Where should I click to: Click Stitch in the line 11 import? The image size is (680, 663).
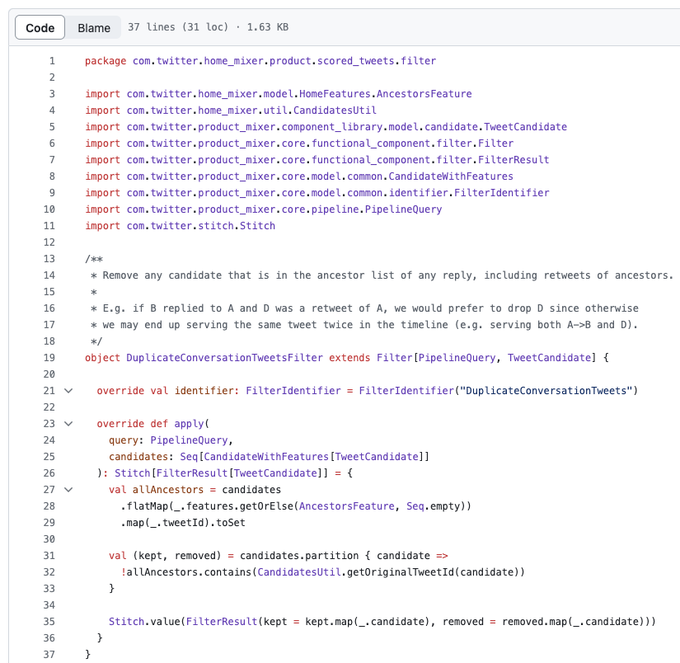258,225
